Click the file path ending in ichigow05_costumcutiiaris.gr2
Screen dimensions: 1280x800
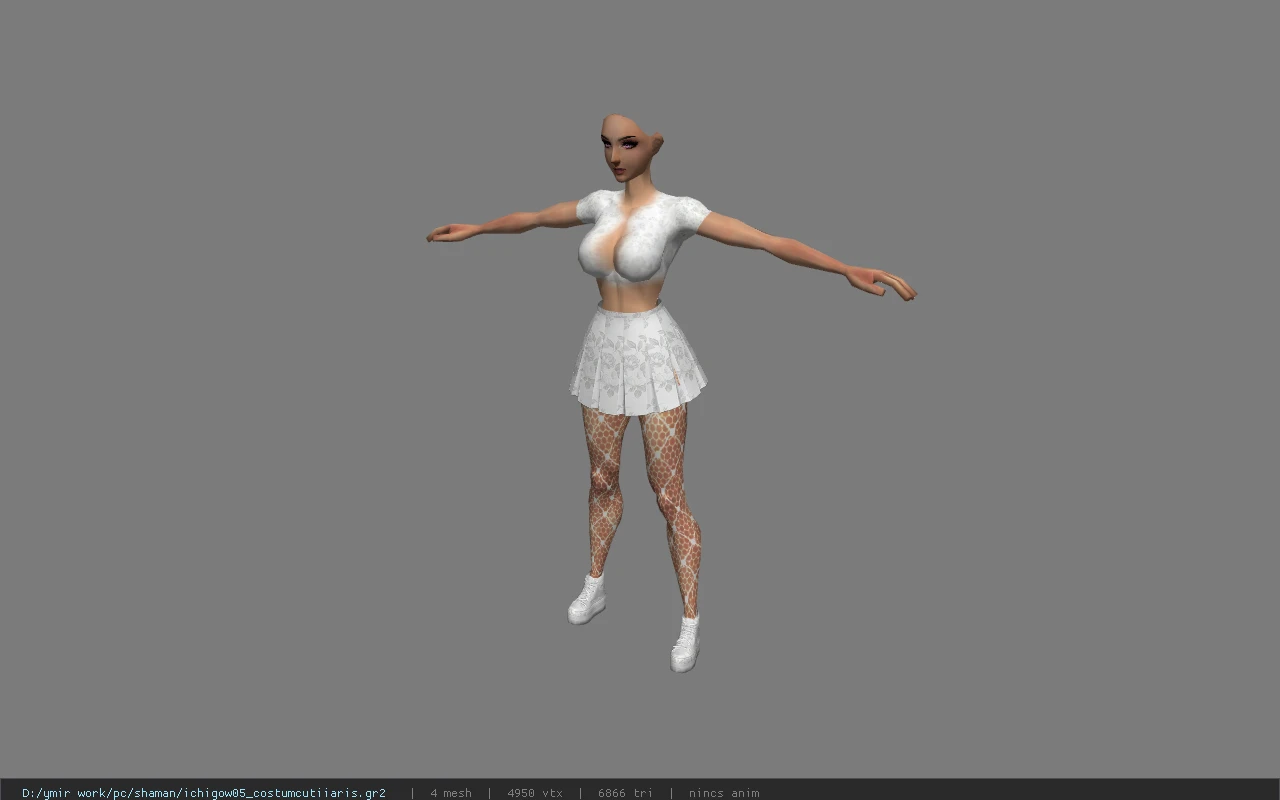pyautogui.click(x=204, y=793)
